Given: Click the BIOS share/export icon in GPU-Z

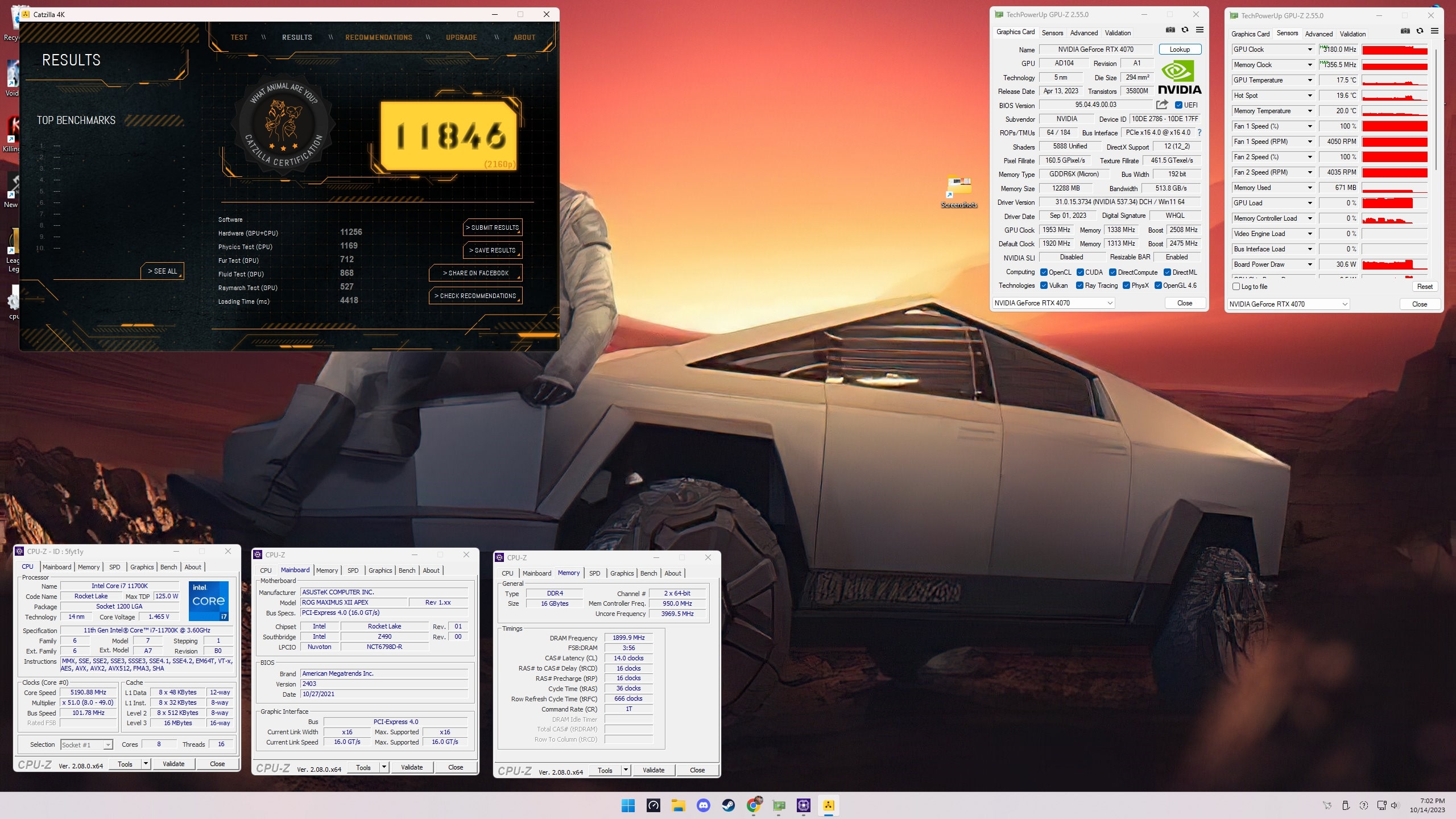Looking at the screenshot, I should pos(1162,105).
